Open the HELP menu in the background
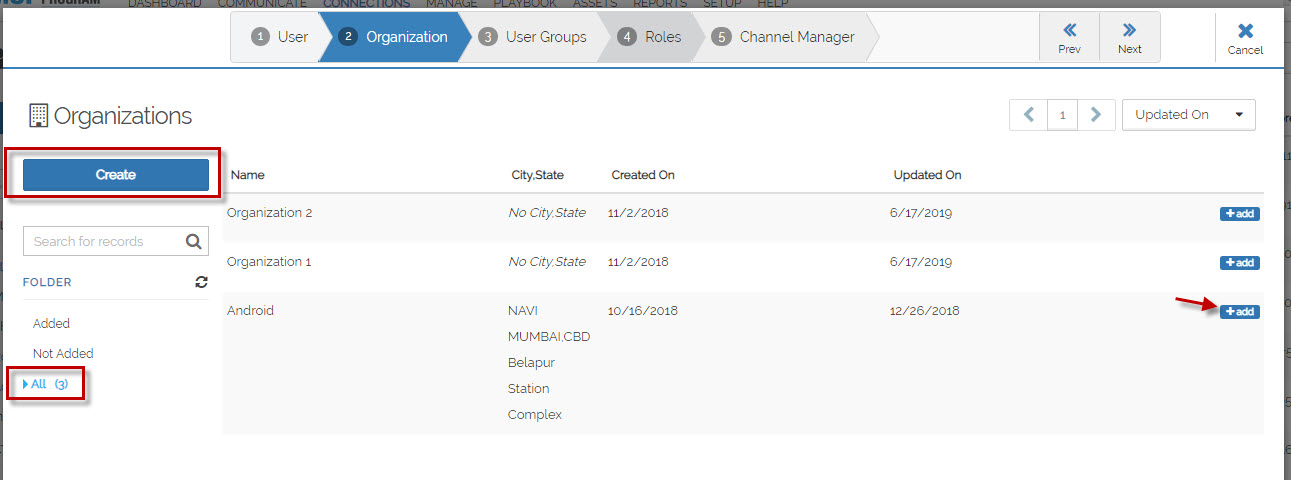The height and width of the screenshot is (480, 1291). click(775, 4)
